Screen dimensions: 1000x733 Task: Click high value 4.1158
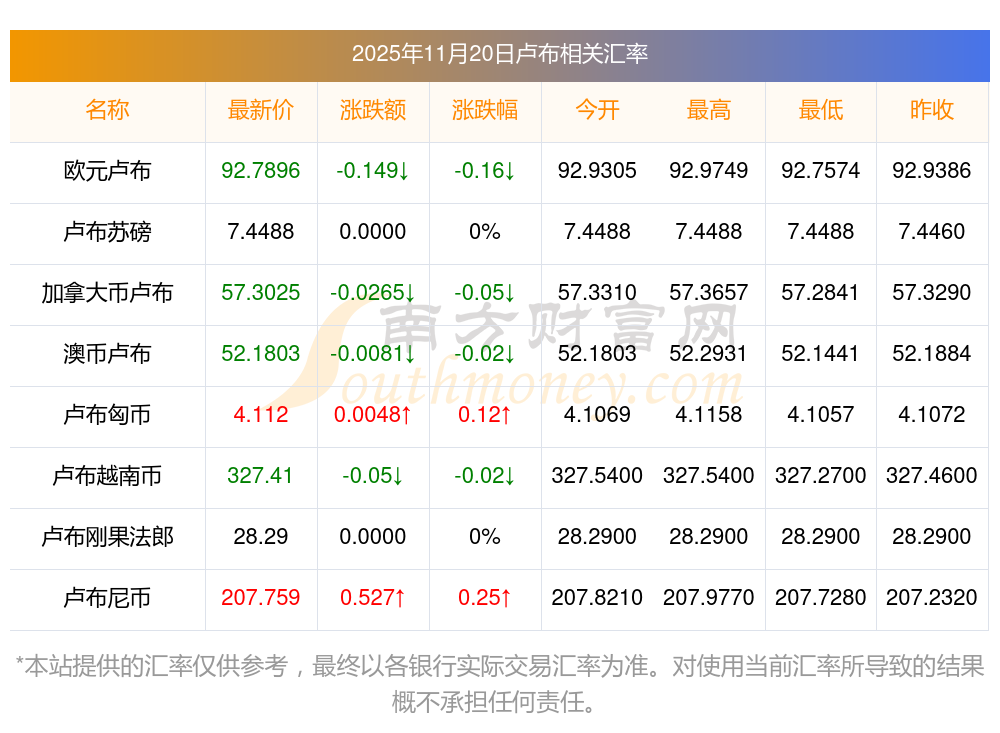click(x=709, y=414)
